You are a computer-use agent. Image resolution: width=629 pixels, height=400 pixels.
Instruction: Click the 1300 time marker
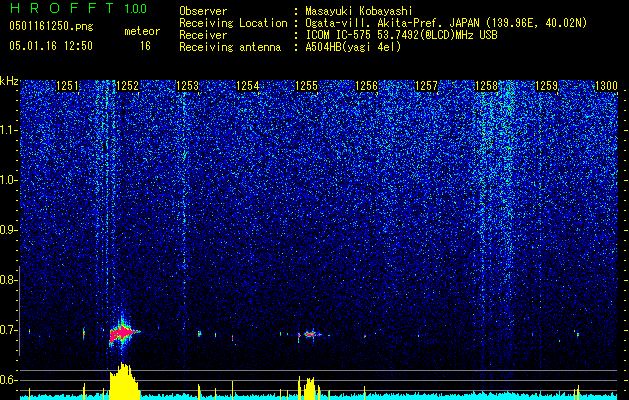[x=606, y=86]
